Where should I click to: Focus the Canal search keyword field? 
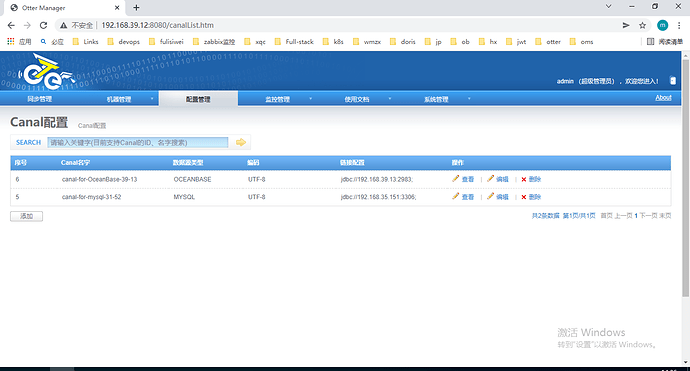138,142
